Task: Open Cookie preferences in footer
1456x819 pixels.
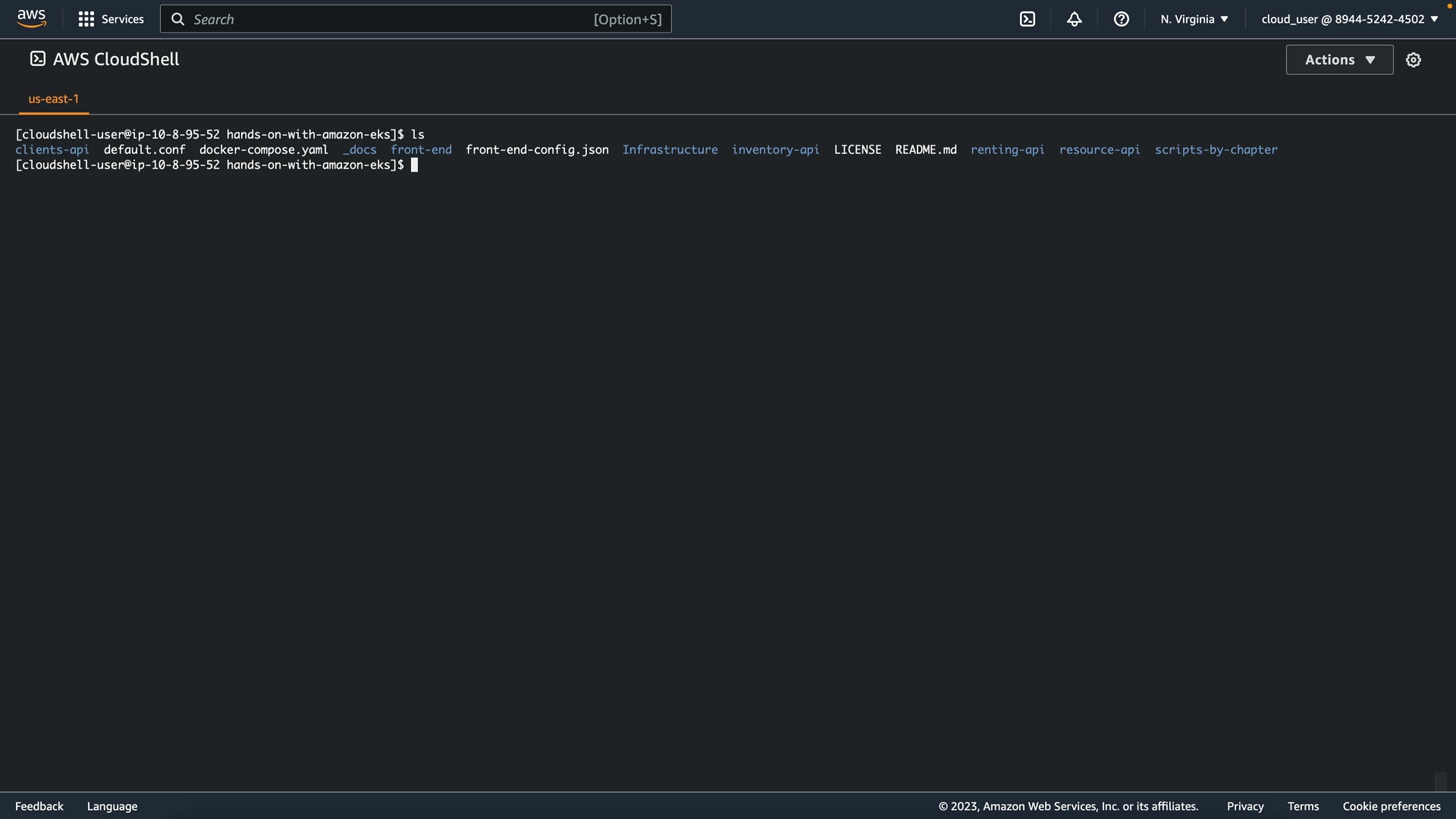Action: click(1392, 806)
